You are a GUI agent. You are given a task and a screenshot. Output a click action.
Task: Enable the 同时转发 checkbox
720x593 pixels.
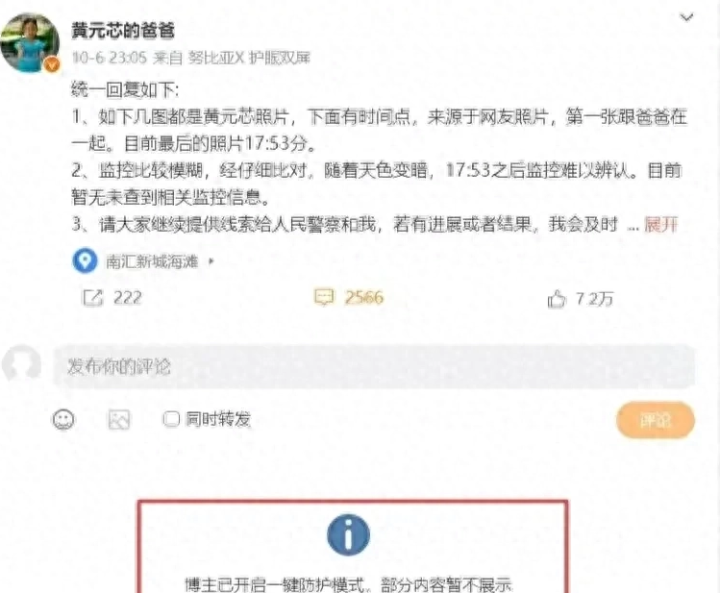click(x=171, y=419)
